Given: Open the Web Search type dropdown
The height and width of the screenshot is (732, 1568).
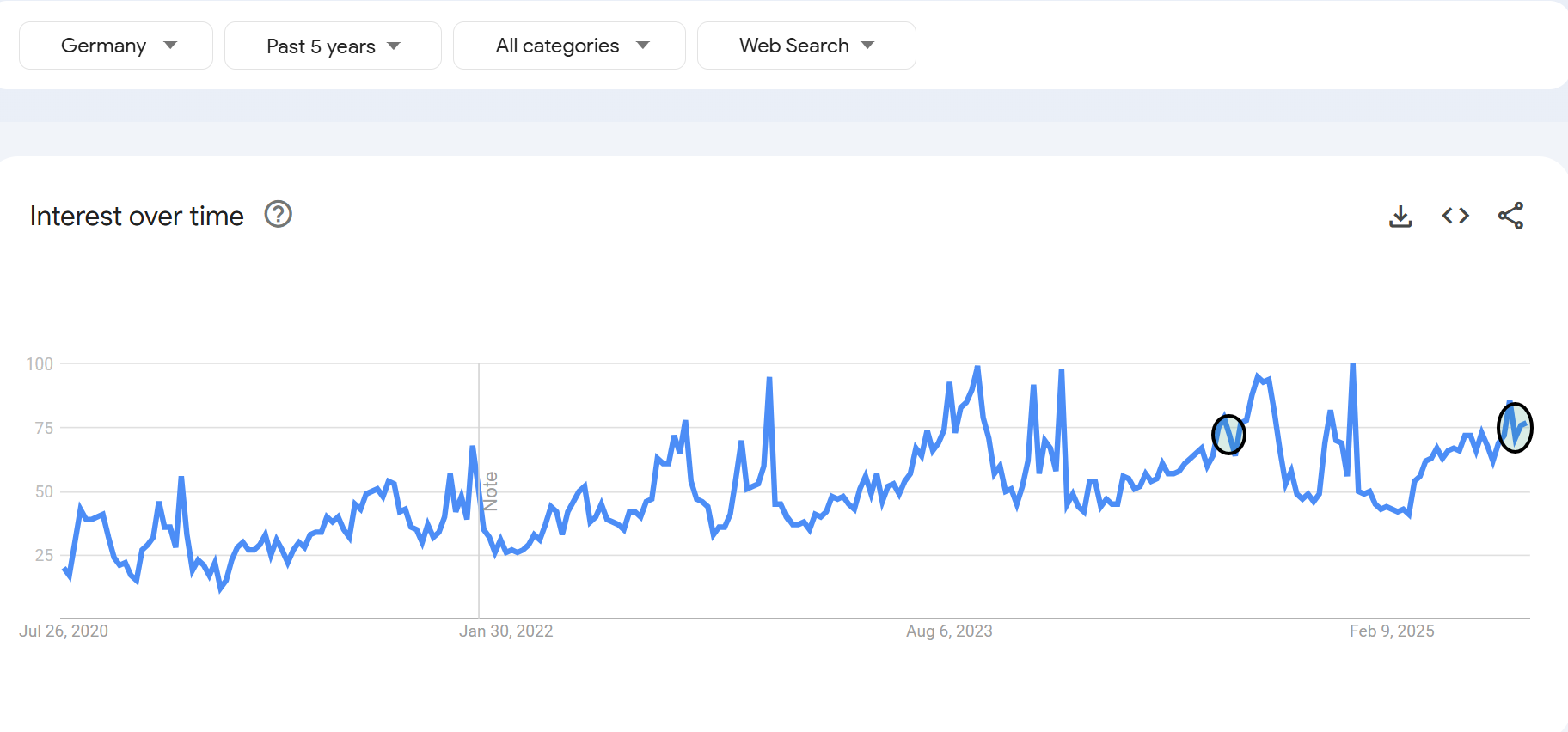Looking at the screenshot, I should click(x=806, y=46).
